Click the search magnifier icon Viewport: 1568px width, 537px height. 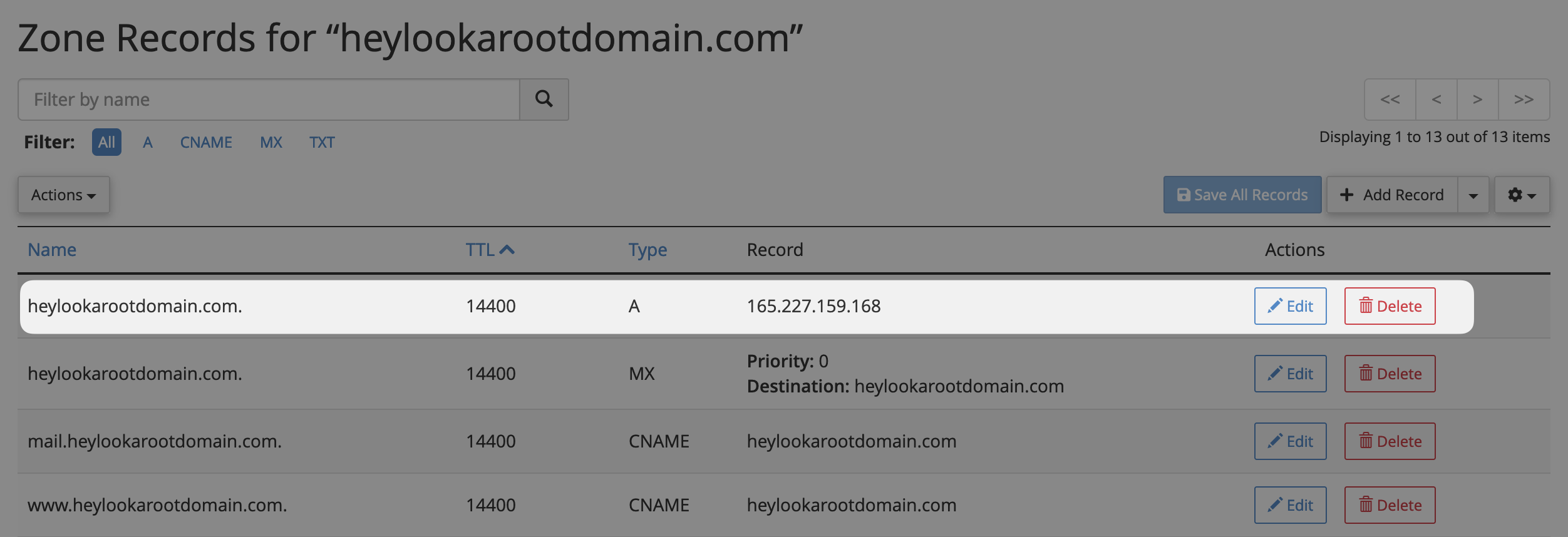click(544, 99)
